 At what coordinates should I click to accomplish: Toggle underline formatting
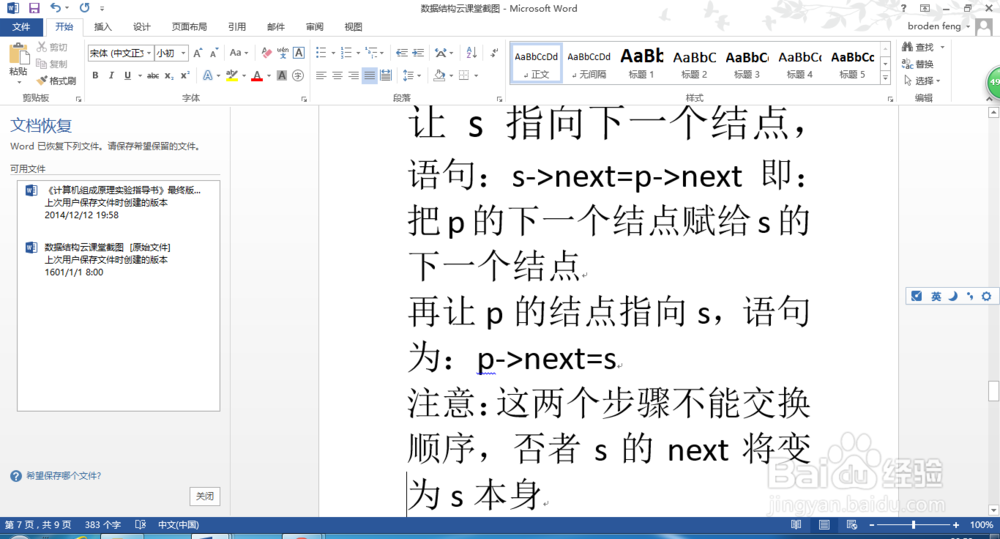(128, 75)
